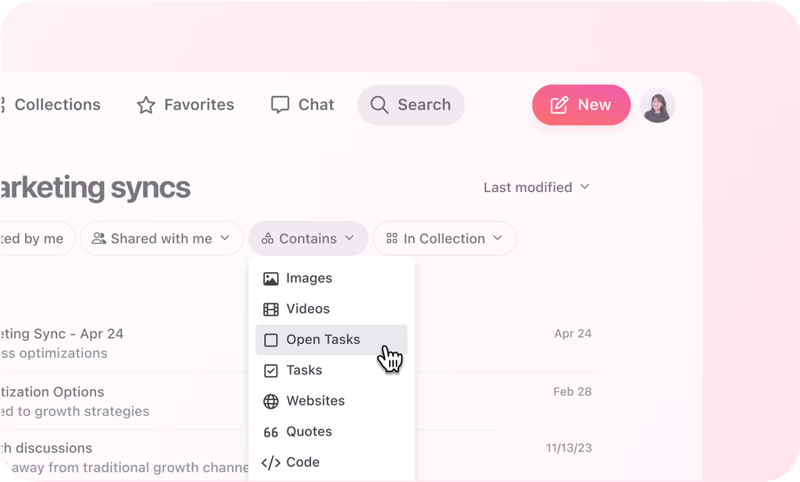The width and height of the screenshot is (800, 482).
Task: Expand the Last modified sort dropdown
Action: (536, 187)
